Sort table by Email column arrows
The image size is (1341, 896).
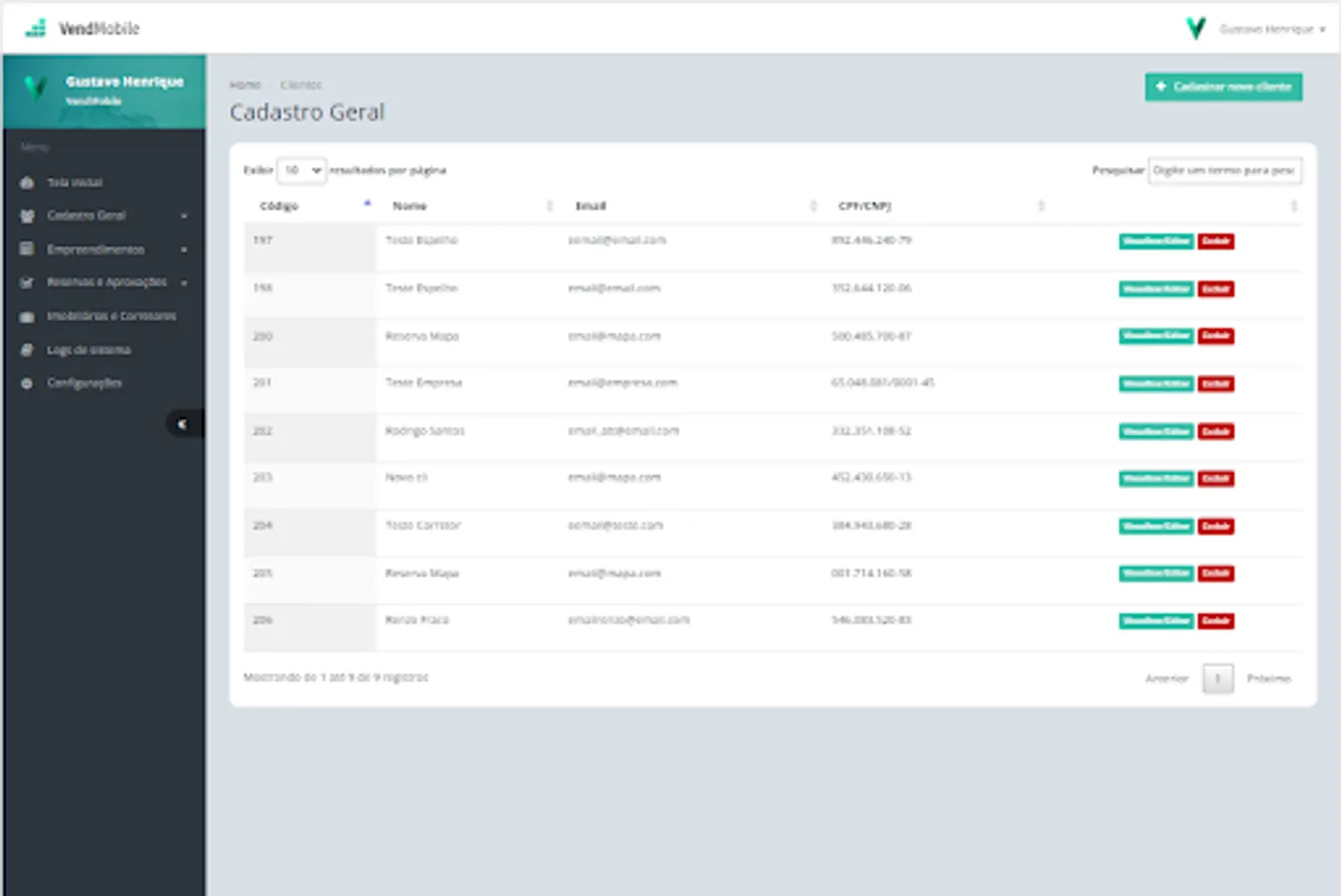coord(813,206)
